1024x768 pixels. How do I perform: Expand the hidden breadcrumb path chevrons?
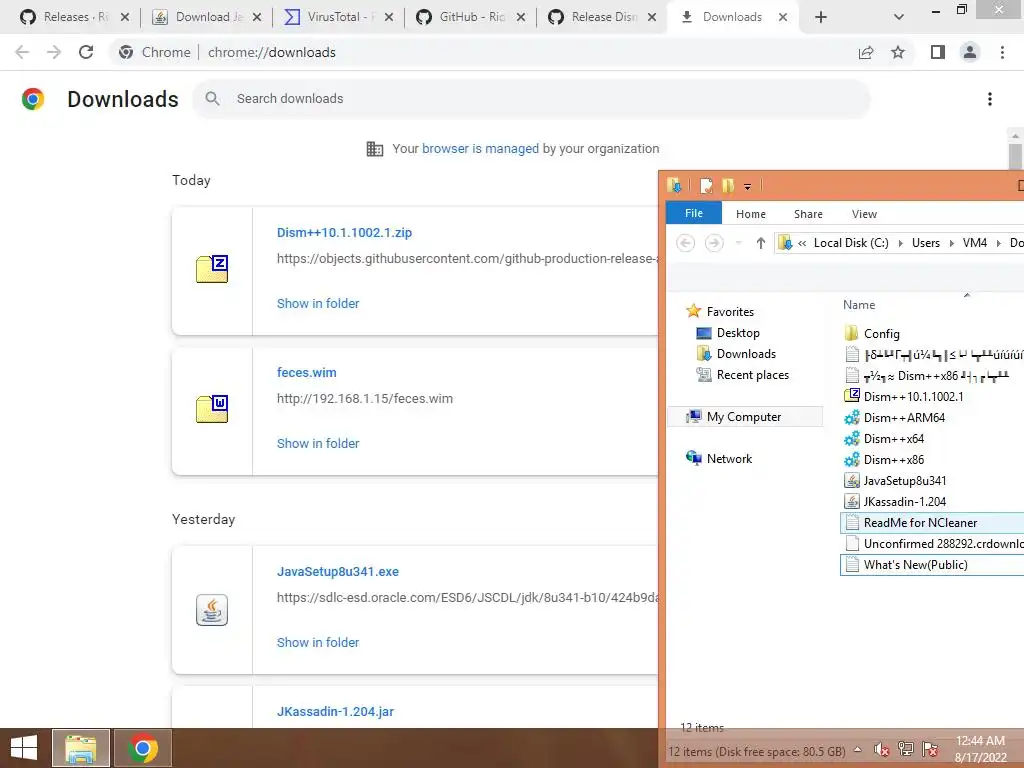[802, 243]
